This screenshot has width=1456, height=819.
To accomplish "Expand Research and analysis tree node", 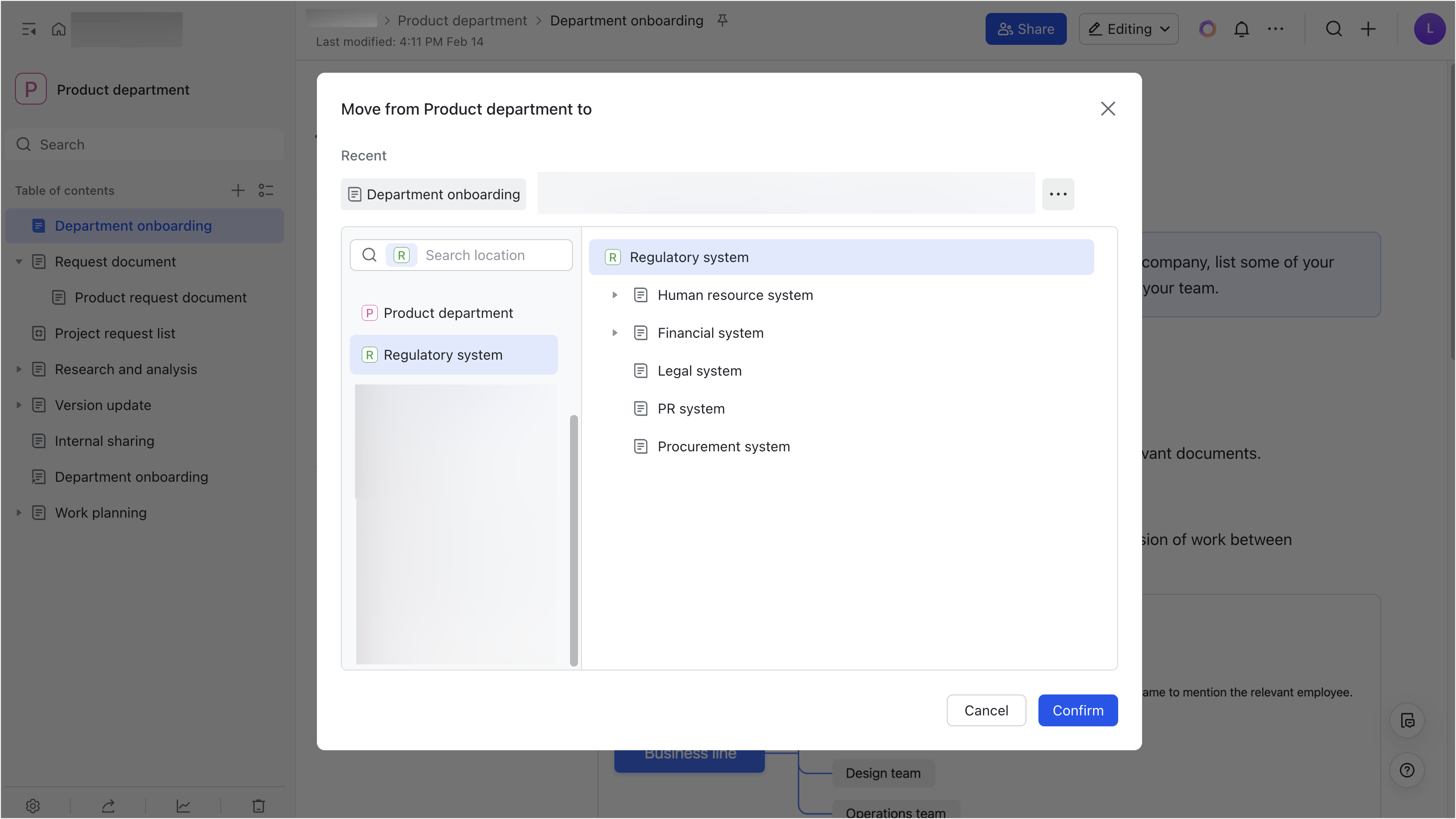I will (18, 369).
